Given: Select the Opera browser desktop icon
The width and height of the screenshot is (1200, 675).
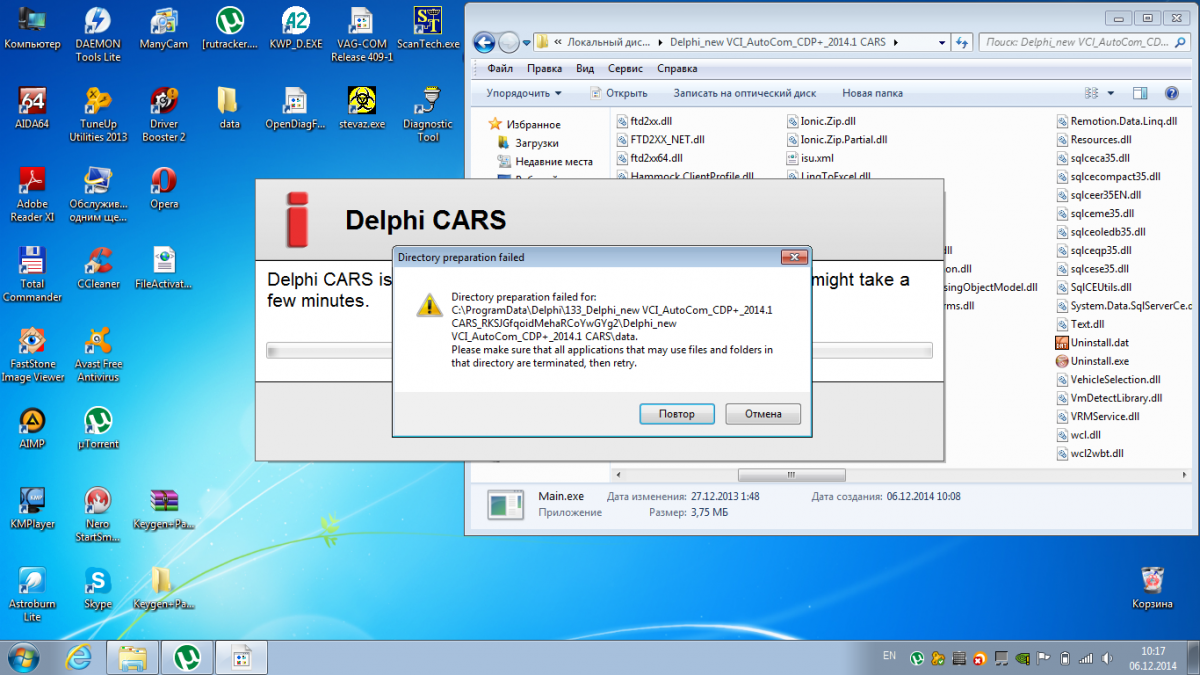Looking at the screenshot, I should point(164,188).
